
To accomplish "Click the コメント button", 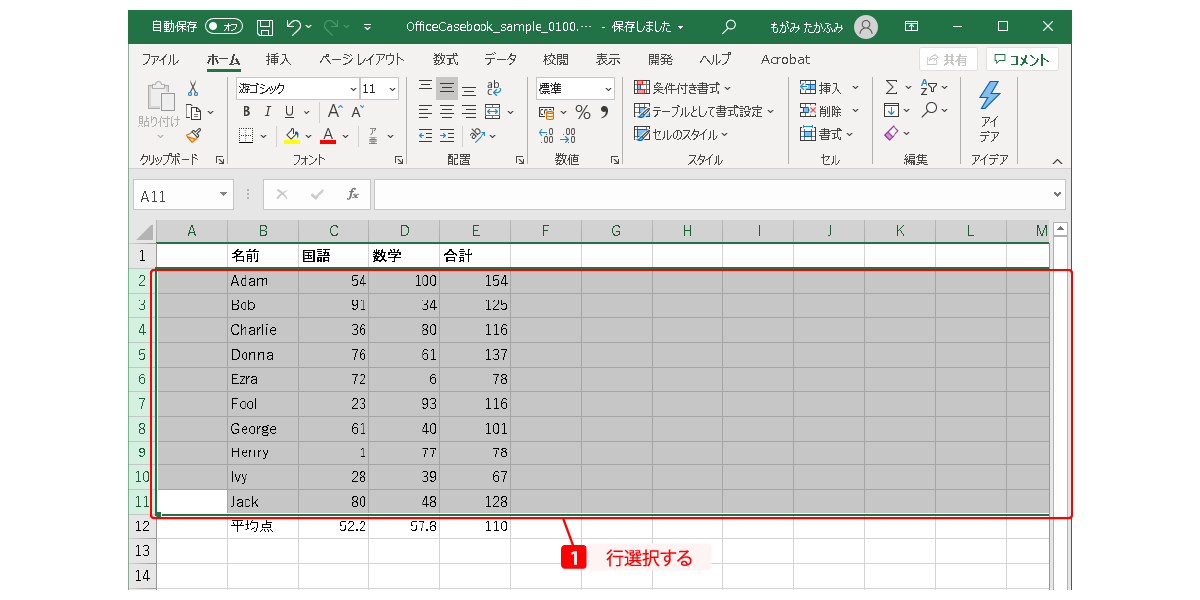I will pyautogui.click(x=1022, y=60).
